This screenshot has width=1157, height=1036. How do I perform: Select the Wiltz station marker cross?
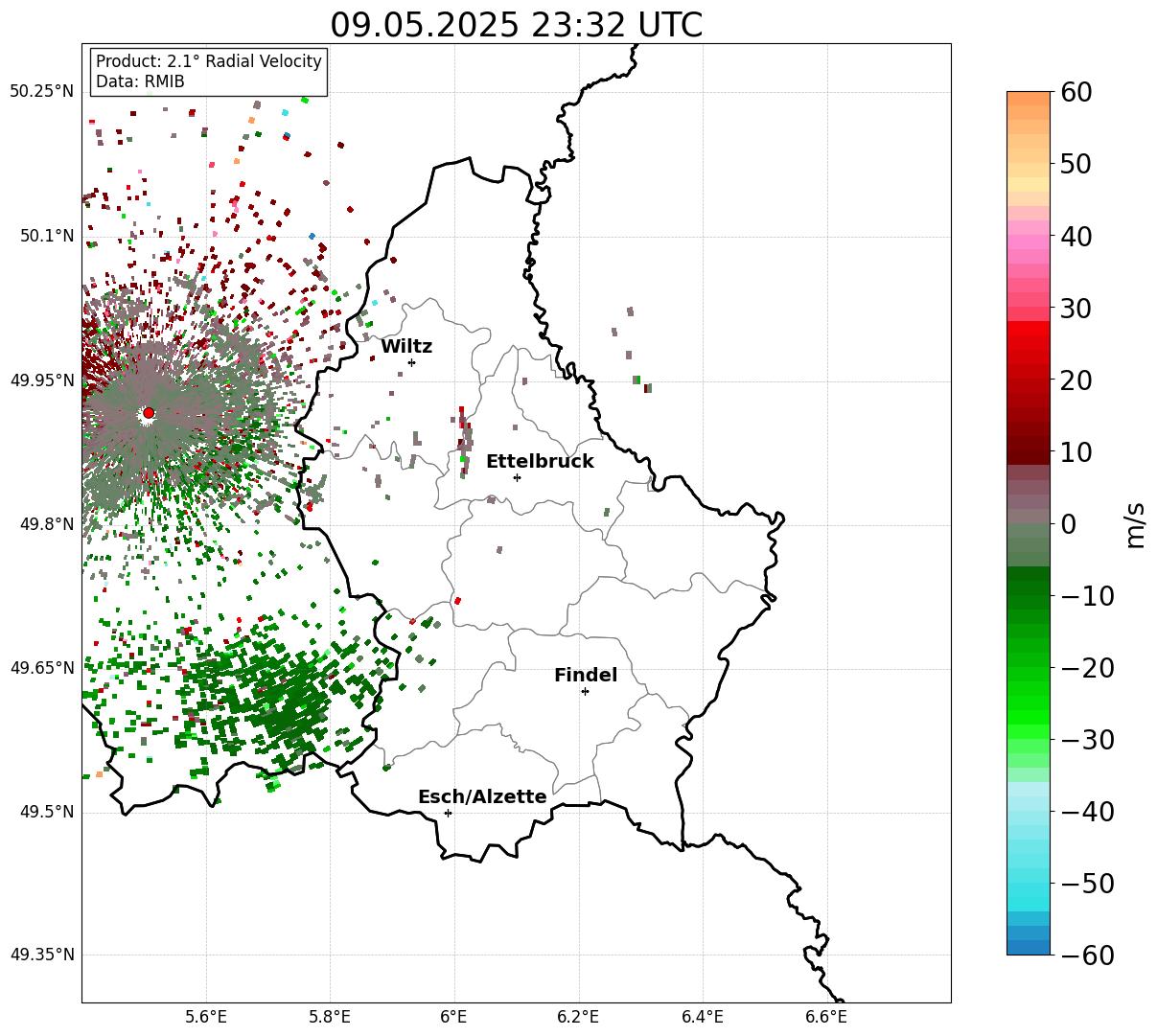click(x=411, y=362)
